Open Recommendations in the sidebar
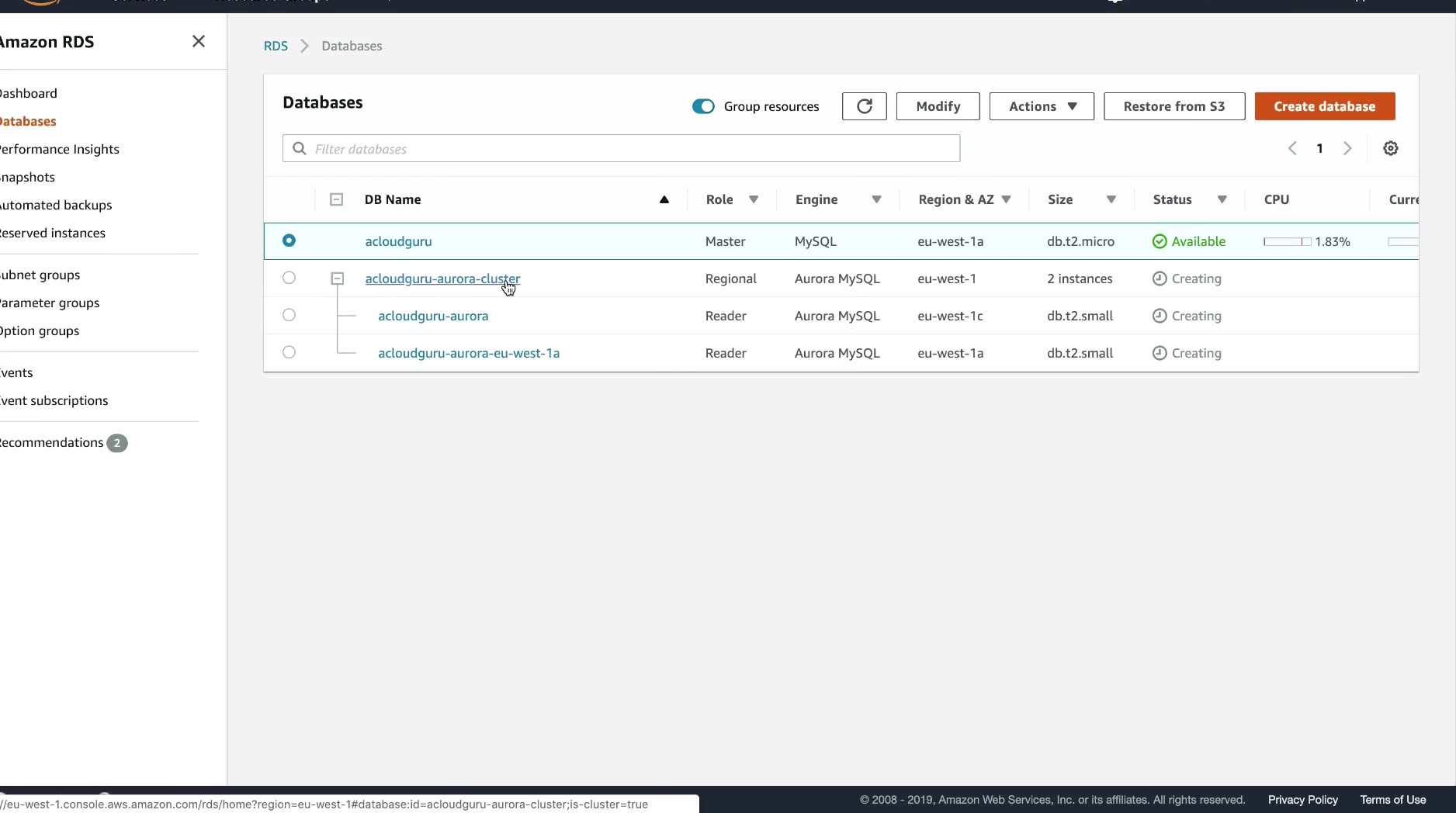This screenshot has width=1456, height=813. click(51, 442)
